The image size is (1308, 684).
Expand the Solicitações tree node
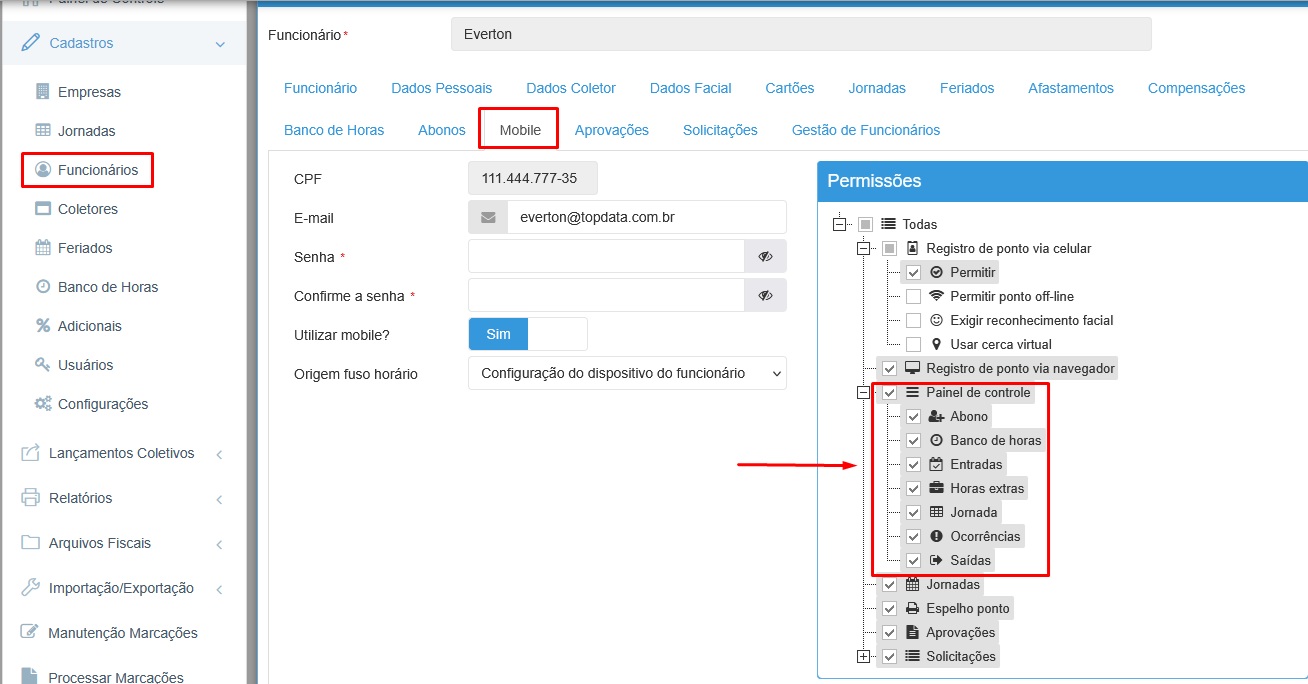pyautogui.click(x=864, y=657)
